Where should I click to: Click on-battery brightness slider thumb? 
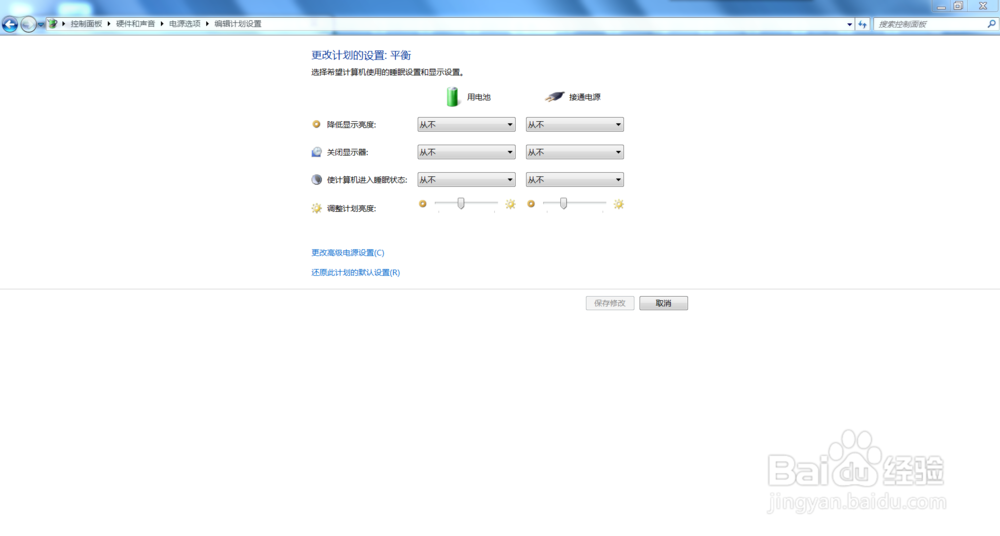pos(460,204)
